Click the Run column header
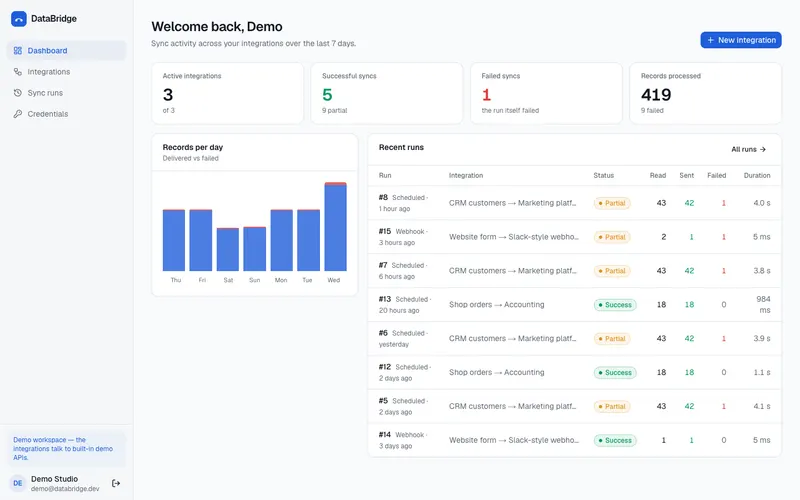The image size is (800, 500). pyautogui.click(x=385, y=176)
